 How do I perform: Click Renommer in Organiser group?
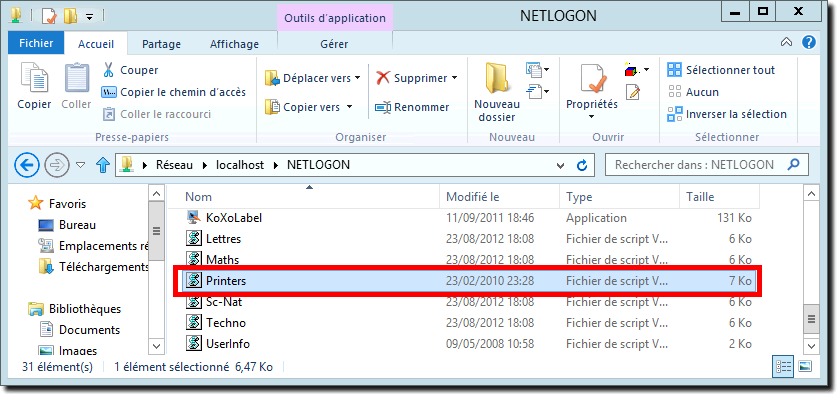pyautogui.click(x=411, y=107)
